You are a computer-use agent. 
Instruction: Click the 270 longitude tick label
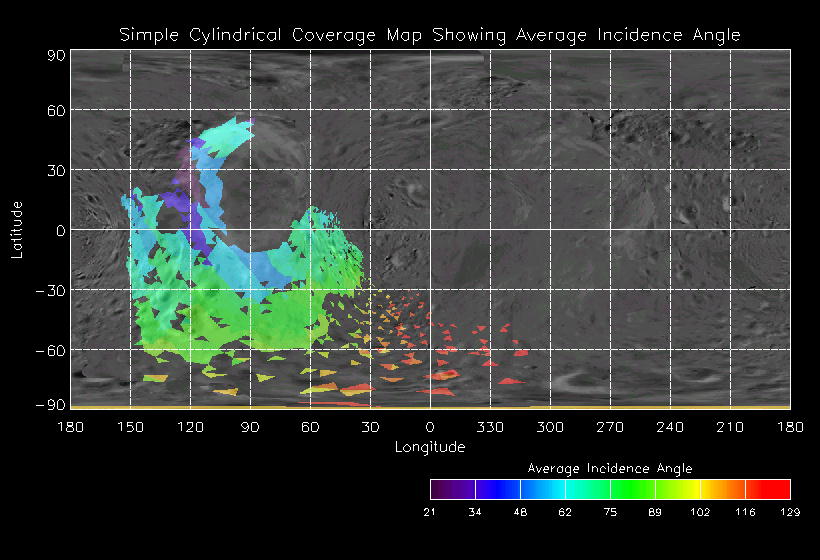click(x=610, y=428)
